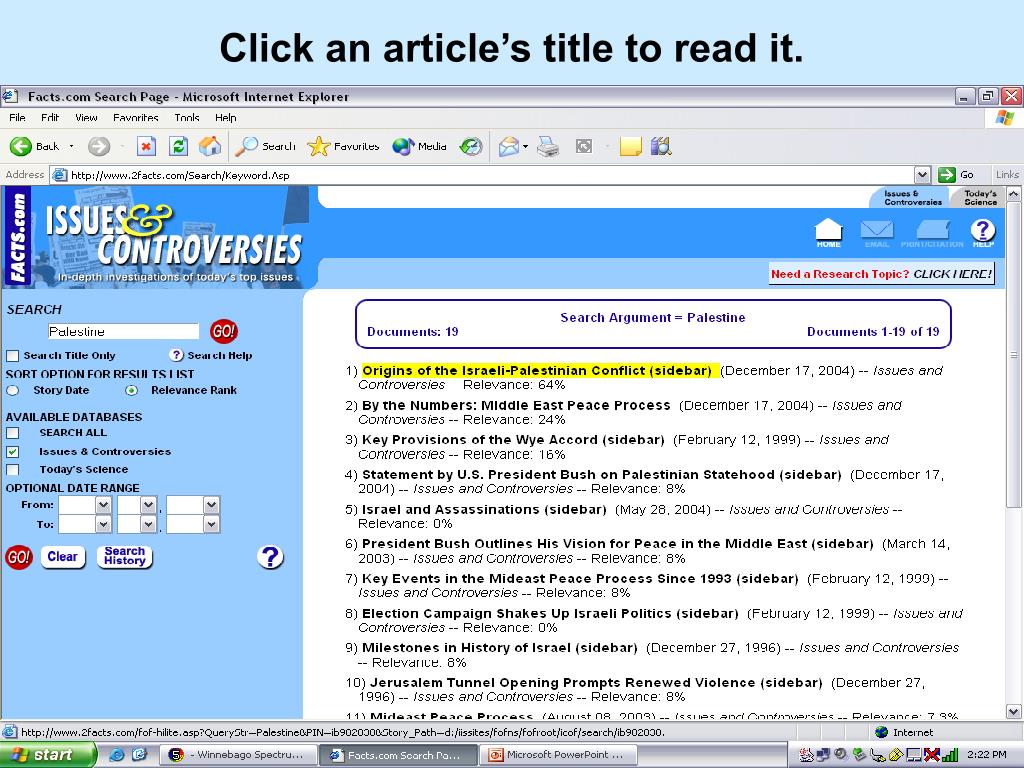The image size is (1024, 768).
Task: Open Search Help question icon
Action: pyautogui.click(x=176, y=355)
